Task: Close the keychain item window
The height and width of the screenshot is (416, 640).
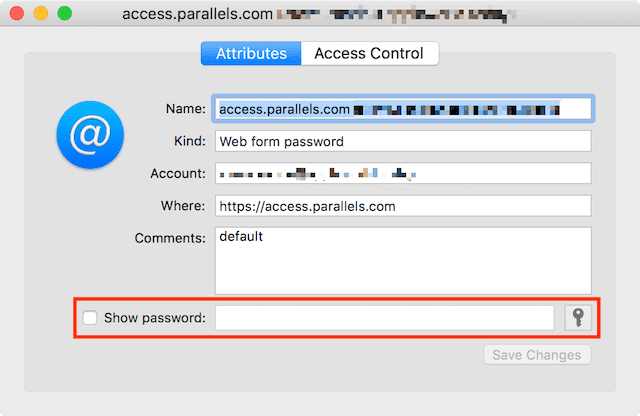Action: click(x=17, y=16)
